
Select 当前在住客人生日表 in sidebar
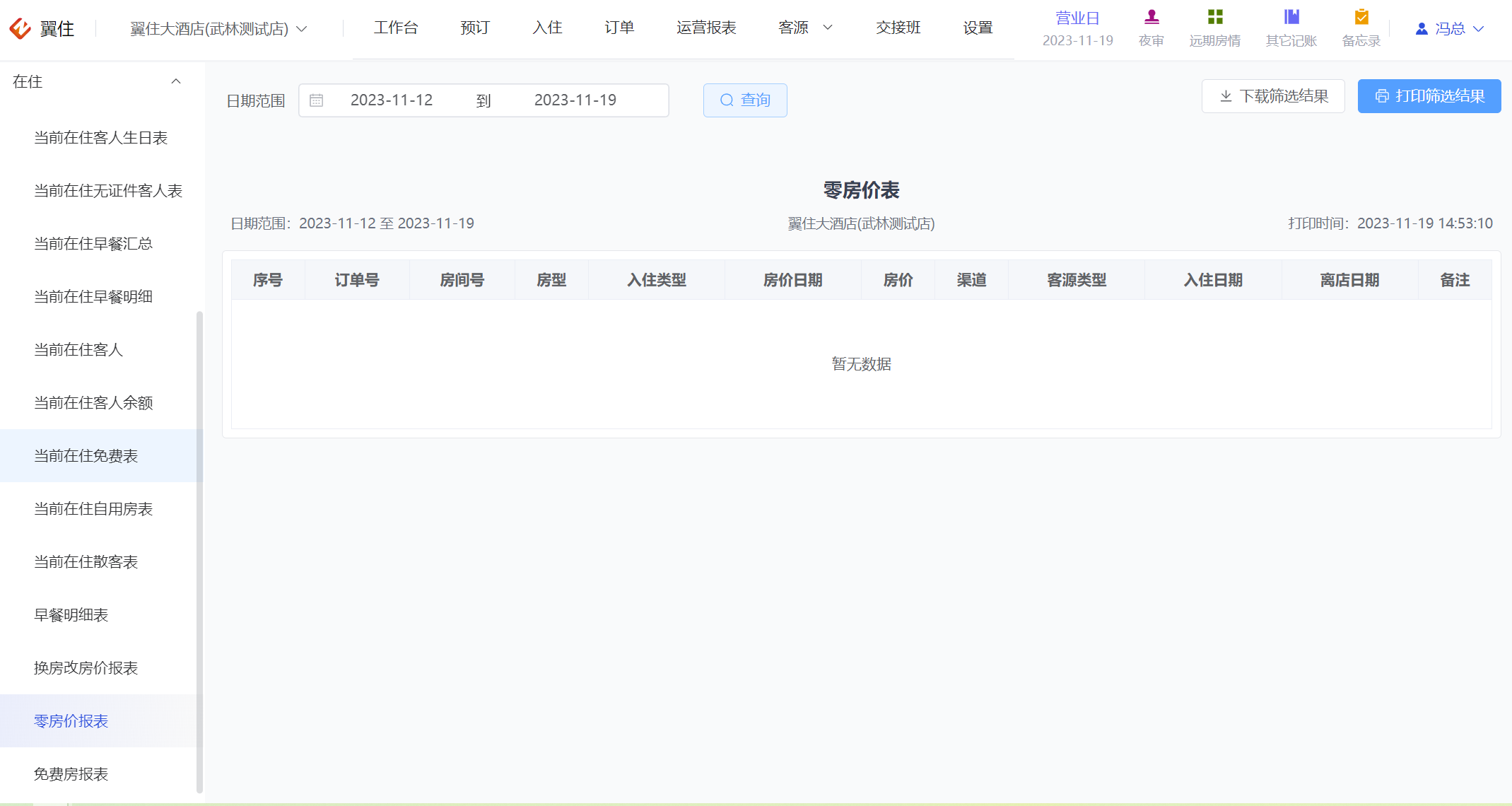(101, 138)
